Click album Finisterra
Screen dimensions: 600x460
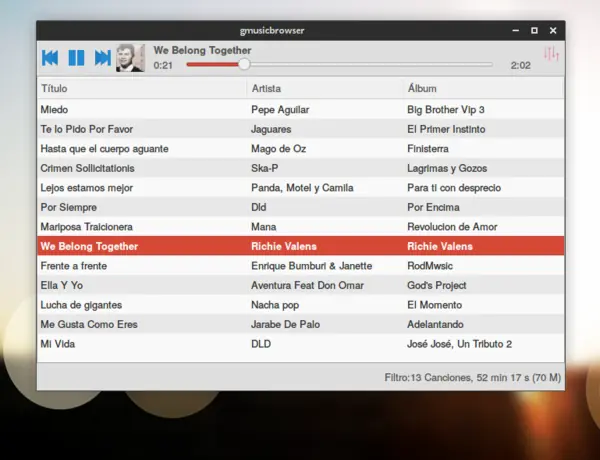click(x=428, y=148)
